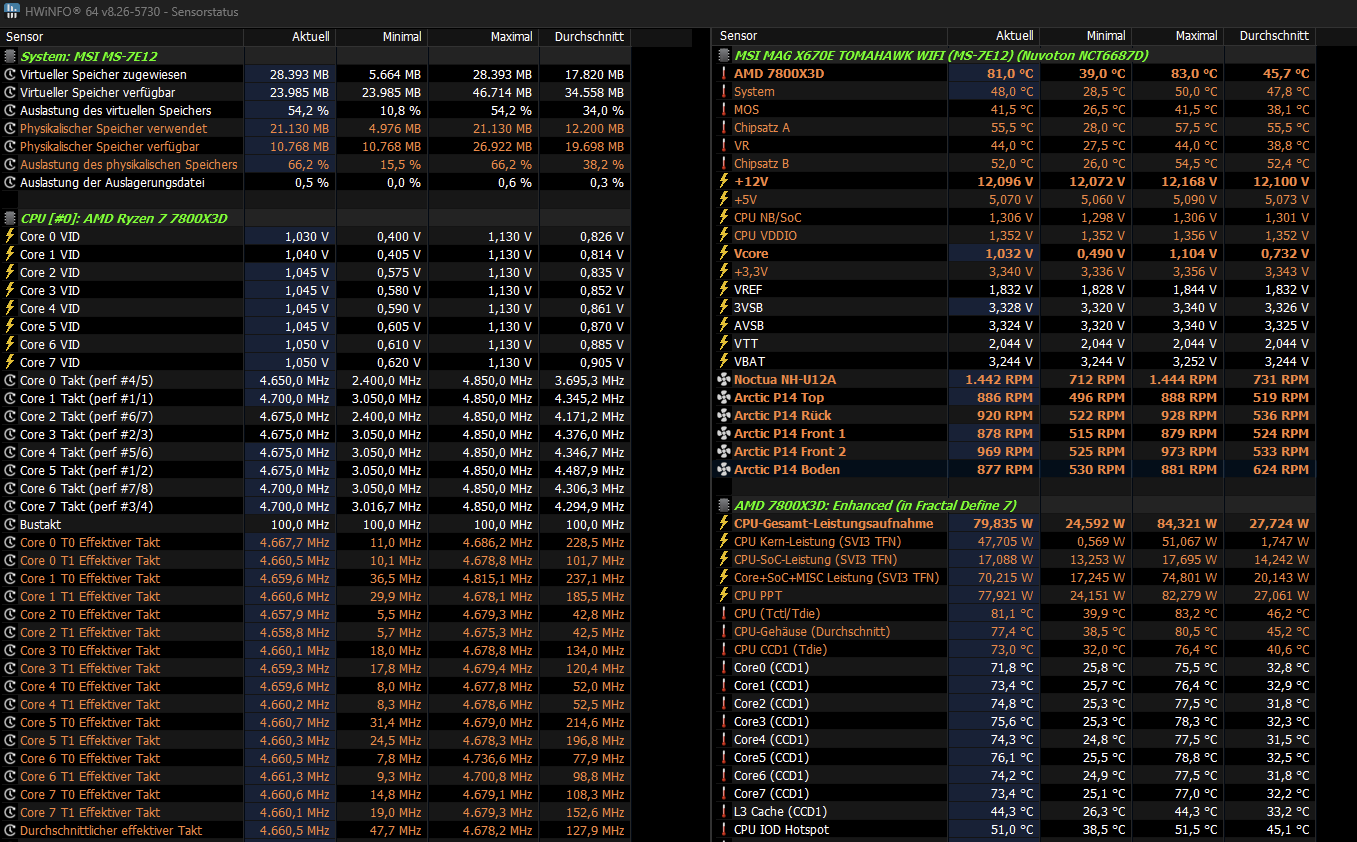Select the CPU Kern-Leistung (SVI3 TFN) row
1357x842 pixels.
point(1015,542)
